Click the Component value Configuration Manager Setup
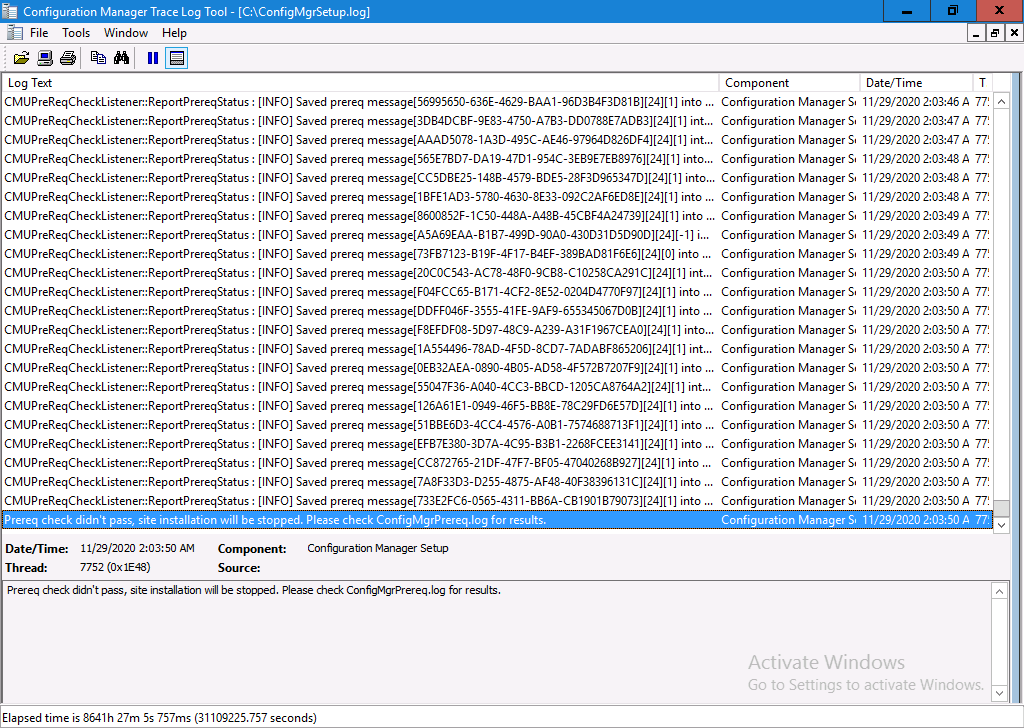The width and height of the screenshot is (1024, 728). tap(377, 548)
